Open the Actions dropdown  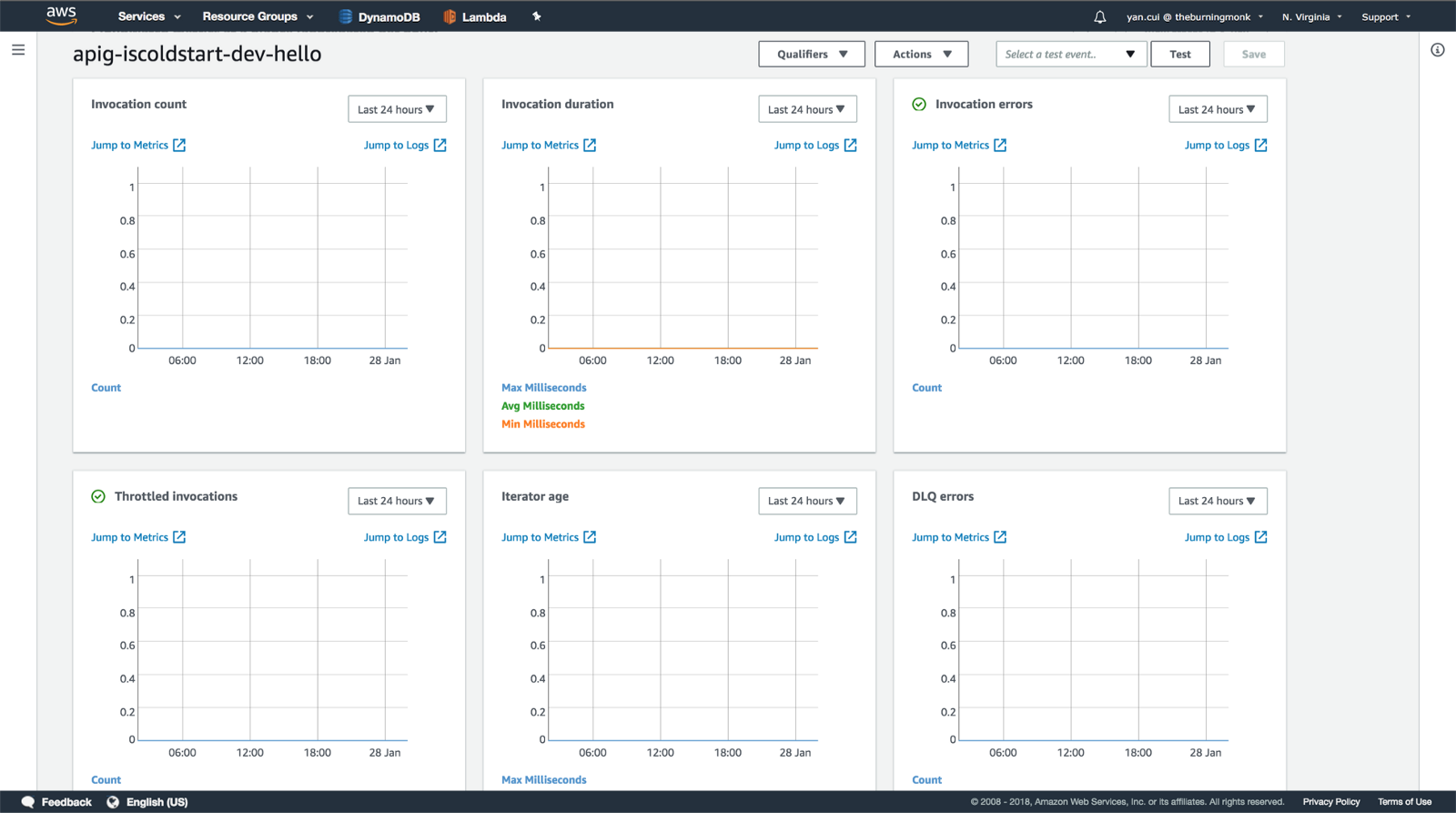[x=921, y=55]
